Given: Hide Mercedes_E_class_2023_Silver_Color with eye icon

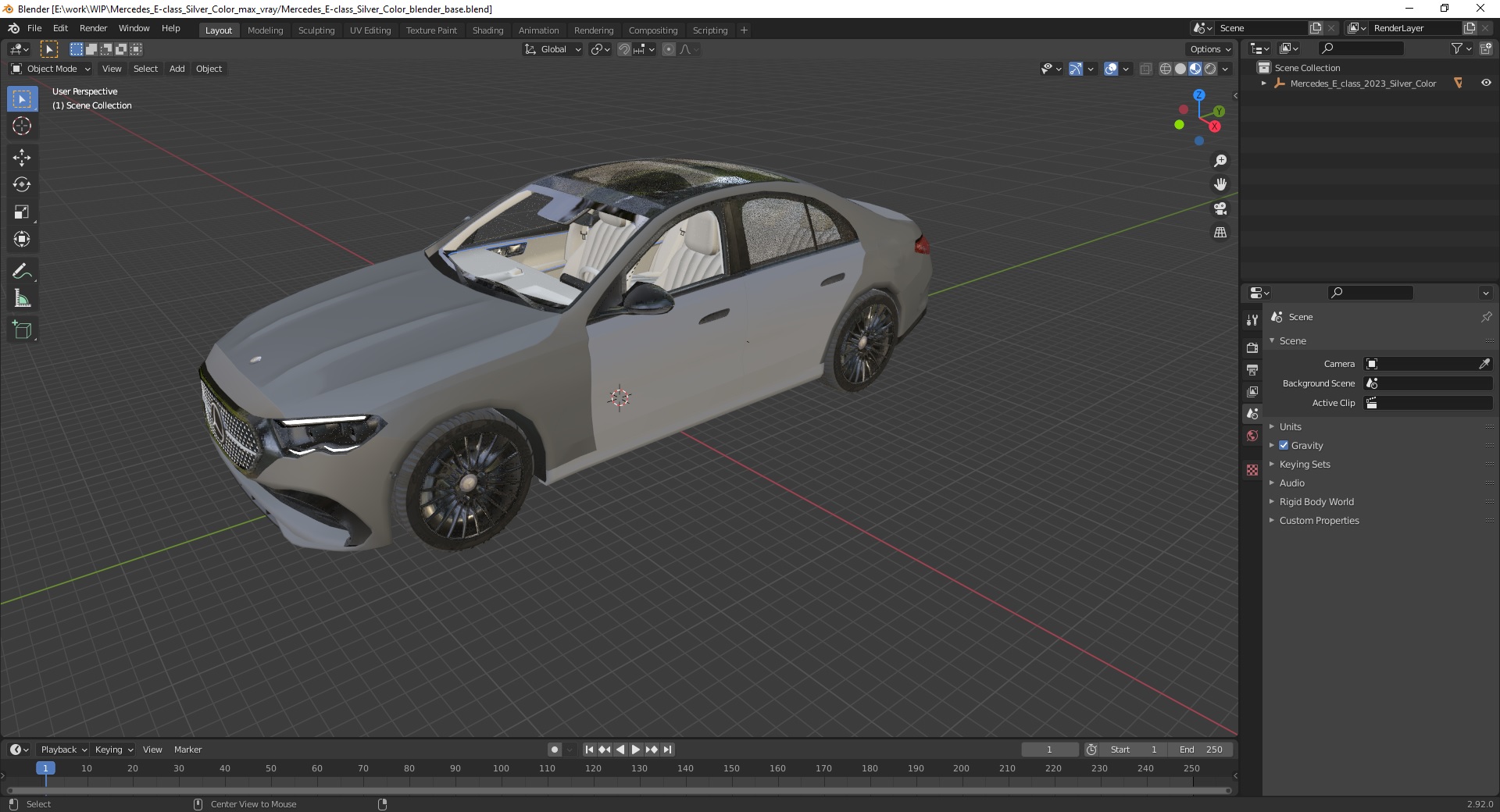Looking at the screenshot, I should click(1486, 83).
